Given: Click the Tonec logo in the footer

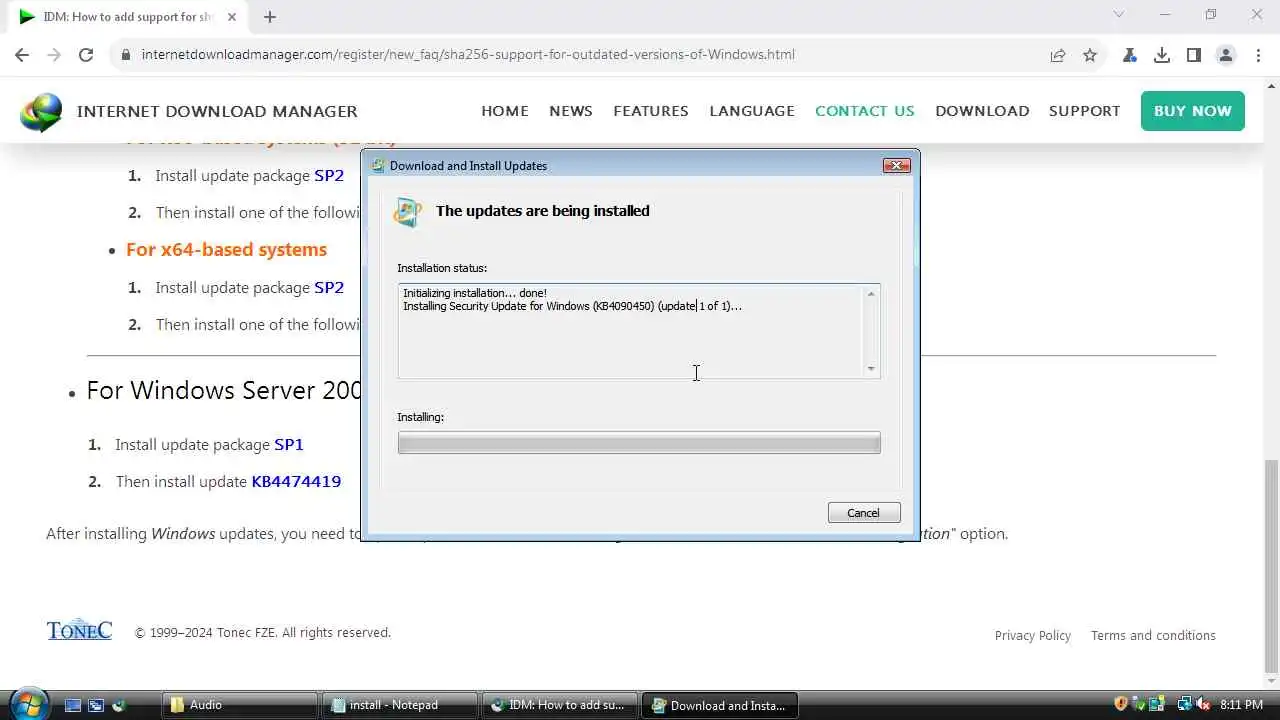Looking at the screenshot, I should (x=79, y=630).
